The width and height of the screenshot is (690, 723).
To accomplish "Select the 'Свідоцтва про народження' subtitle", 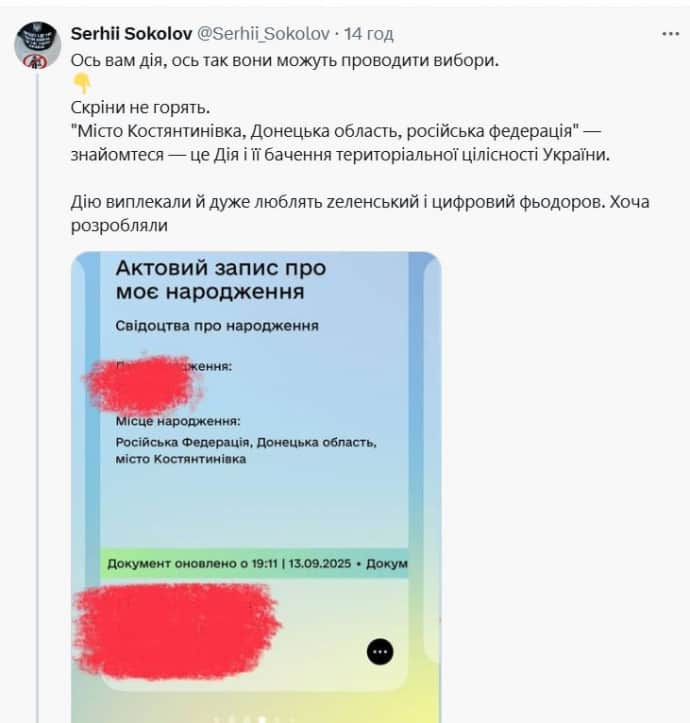I will pos(217,326).
